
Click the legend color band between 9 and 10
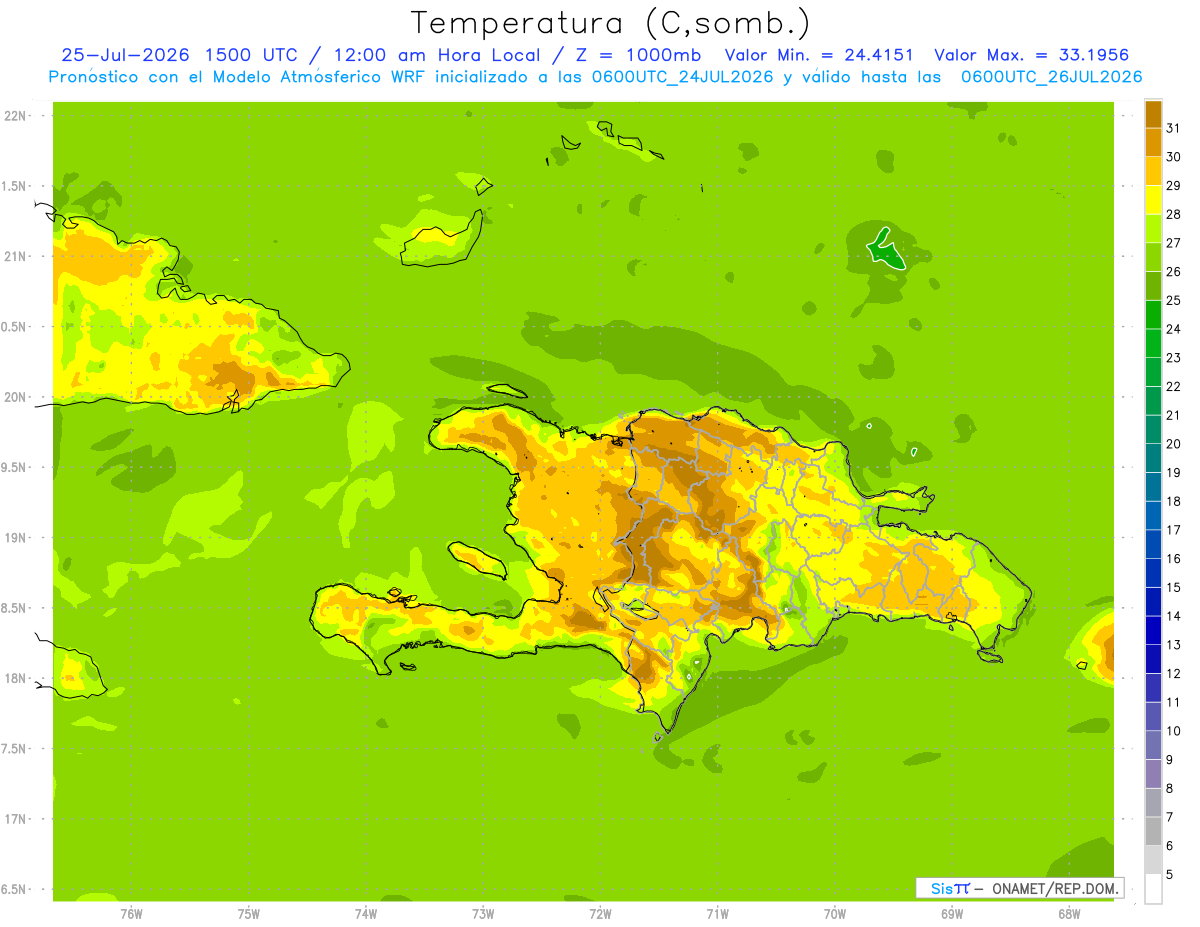(x=1153, y=745)
